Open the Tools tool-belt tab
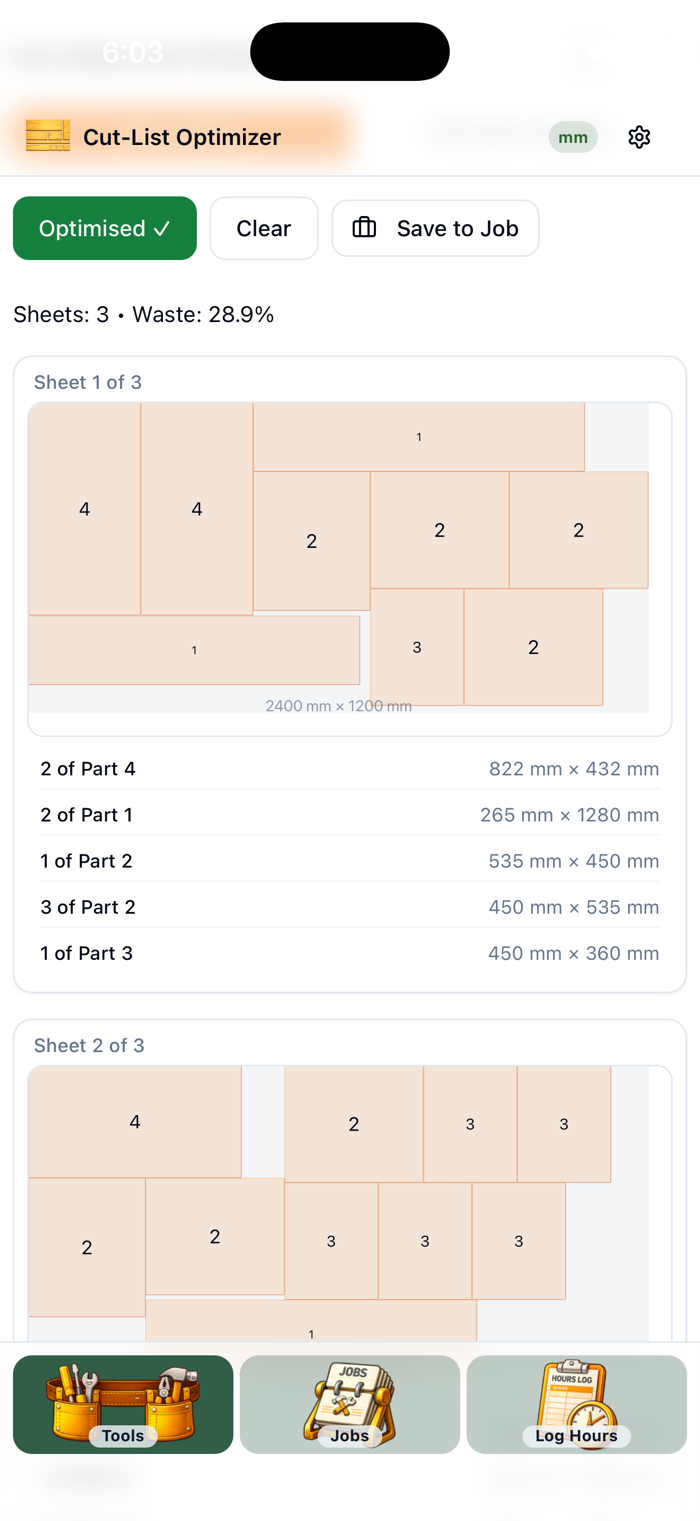Viewport: 700px width, 1521px height. pyautogui.click(x=123, y=1404)
